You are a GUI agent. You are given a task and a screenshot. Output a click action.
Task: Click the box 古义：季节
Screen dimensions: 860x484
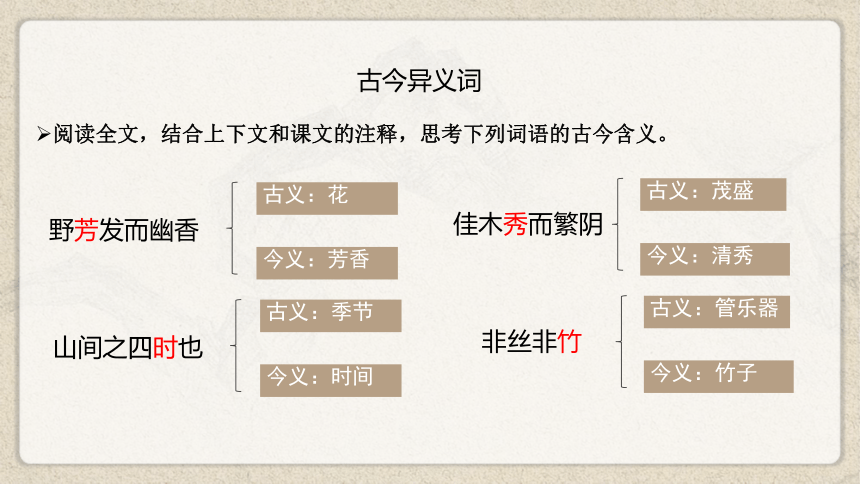[x=331, y=316]
